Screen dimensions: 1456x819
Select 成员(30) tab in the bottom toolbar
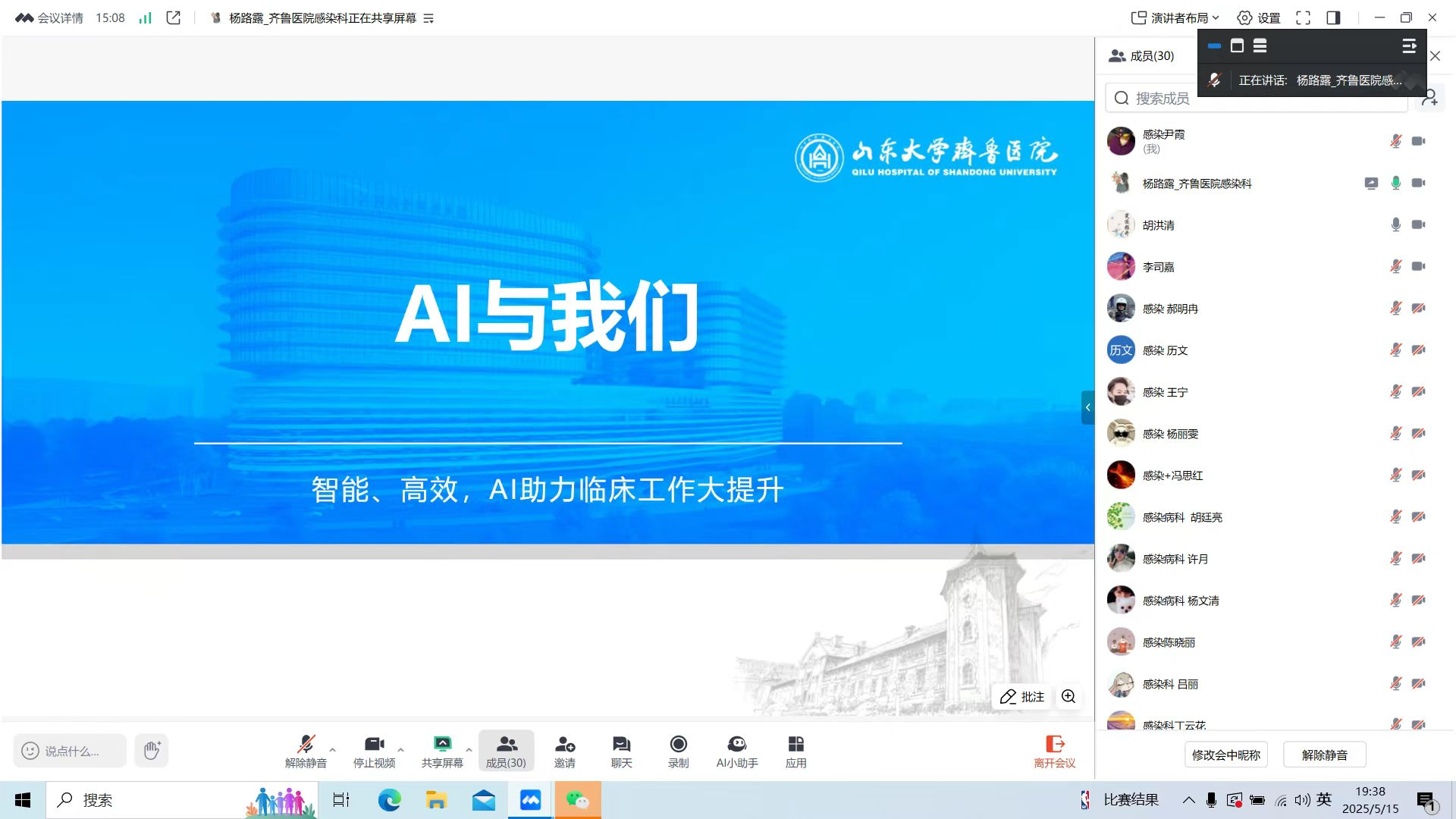pyautogui.click(x=506, y=751)
